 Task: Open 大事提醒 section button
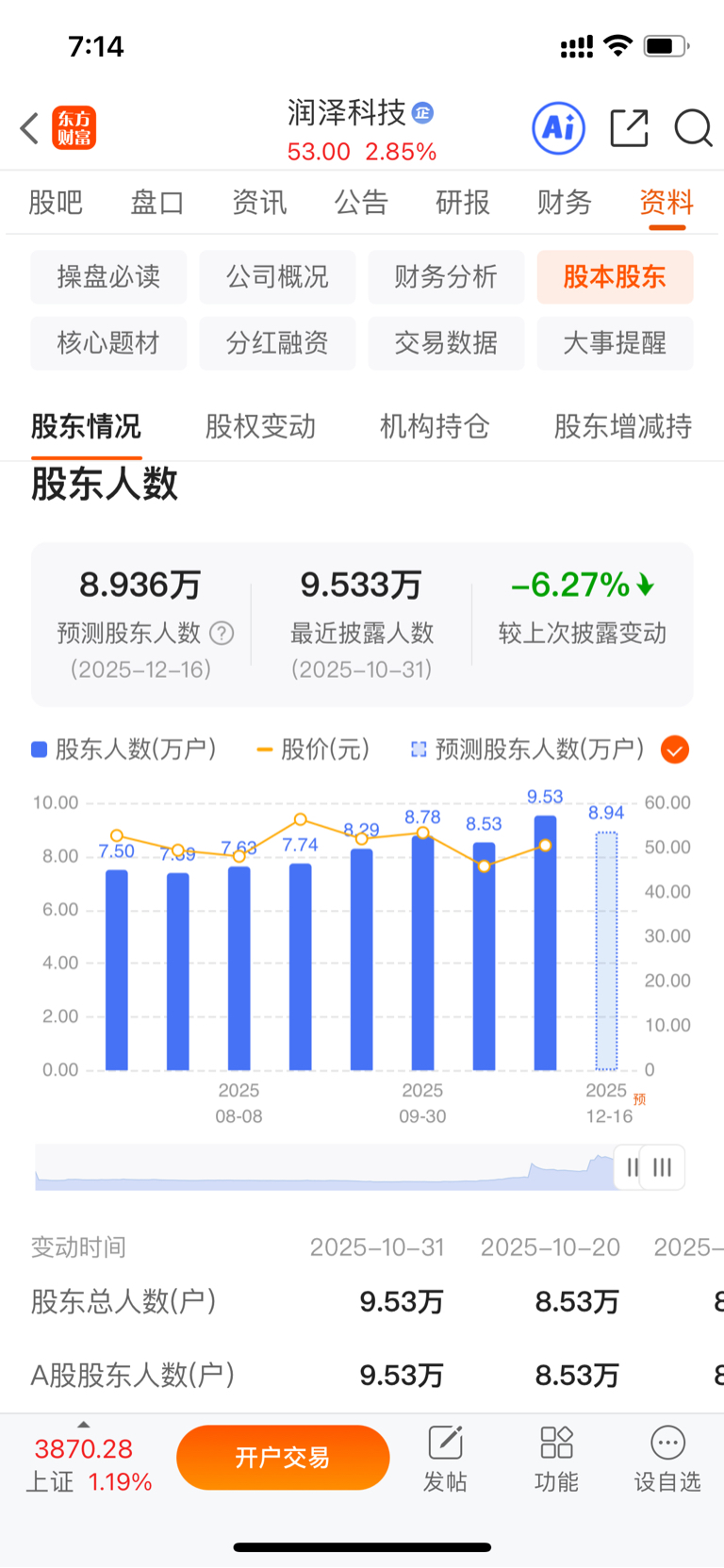pyautogui.click(x=615, y=343)
